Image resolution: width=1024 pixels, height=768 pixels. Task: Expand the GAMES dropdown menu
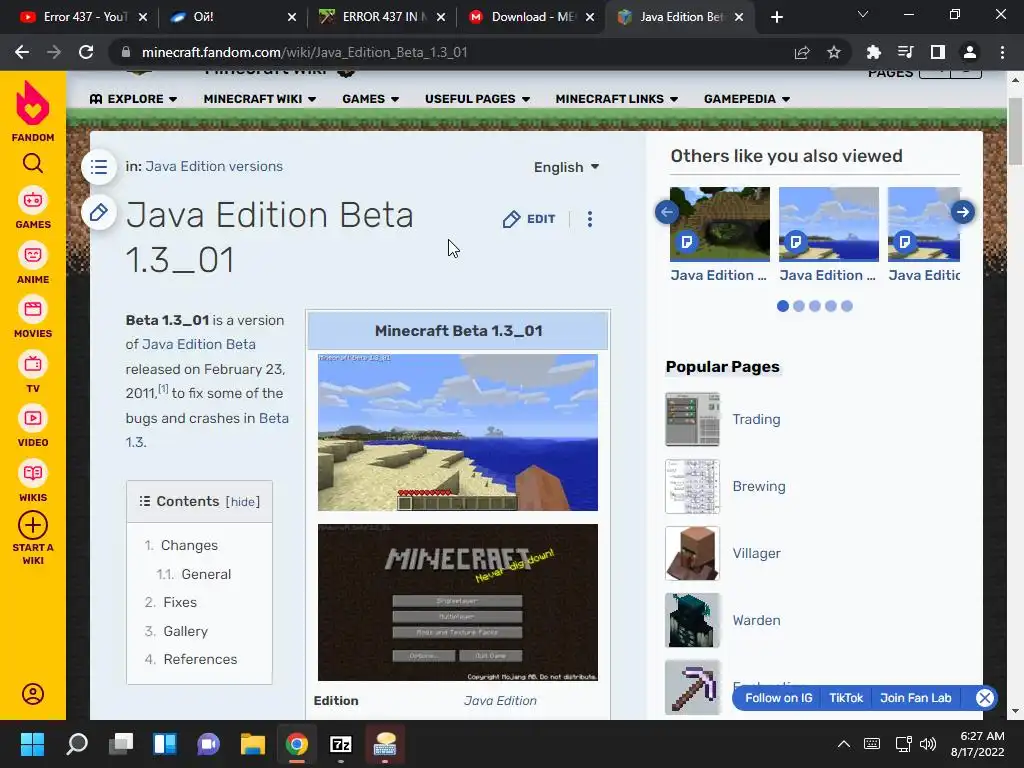[x=371, y=99]
